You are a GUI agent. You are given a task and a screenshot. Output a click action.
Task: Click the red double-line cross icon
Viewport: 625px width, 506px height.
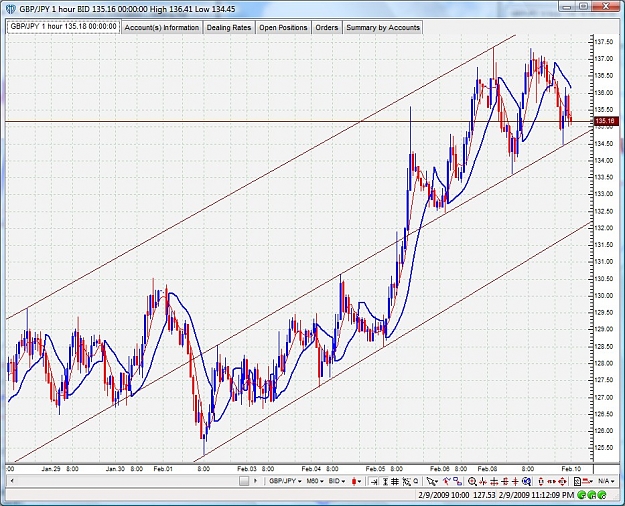505,482
